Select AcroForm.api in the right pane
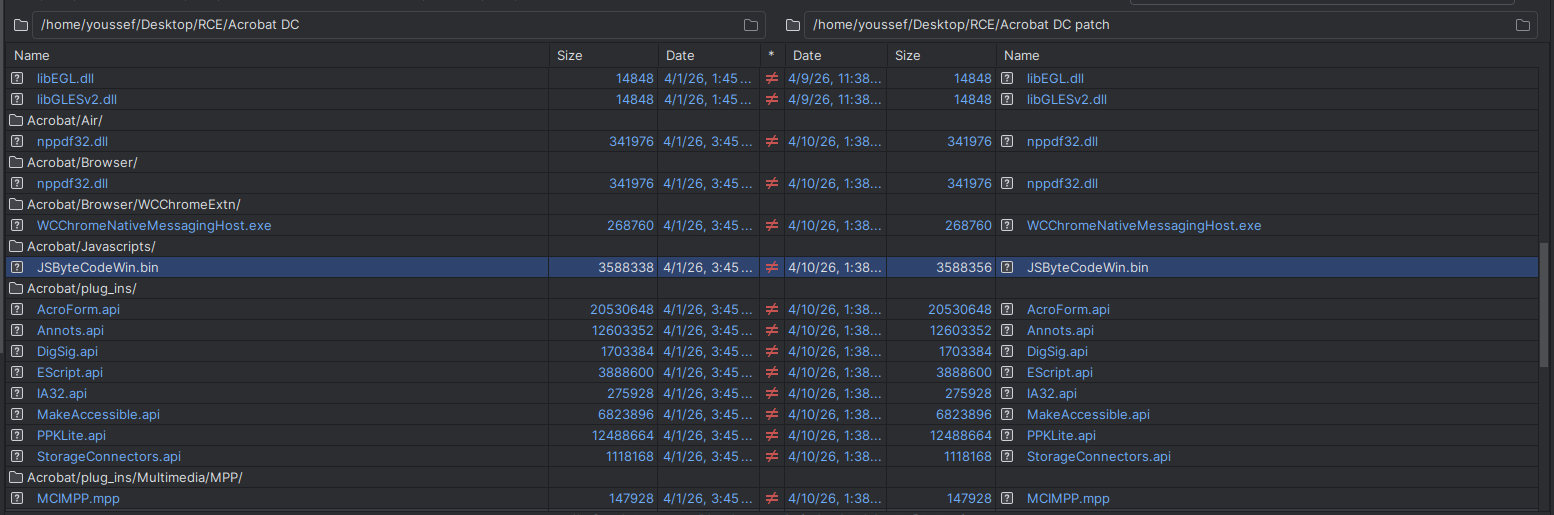This screenshot has height=515, width=1554. pos(1068,309)
